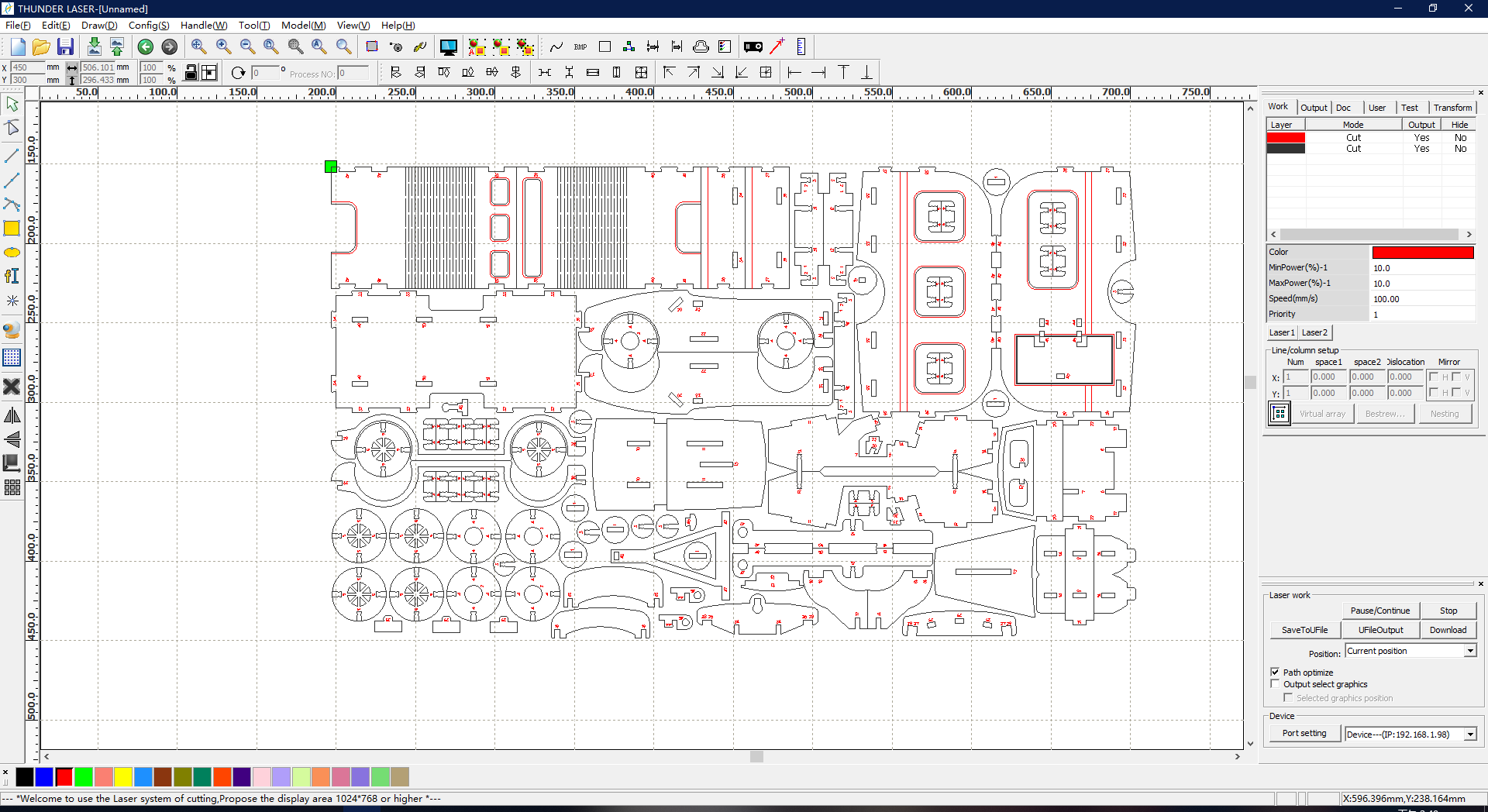Open the Config menu
1488x812 pixels.
point(149,25)
